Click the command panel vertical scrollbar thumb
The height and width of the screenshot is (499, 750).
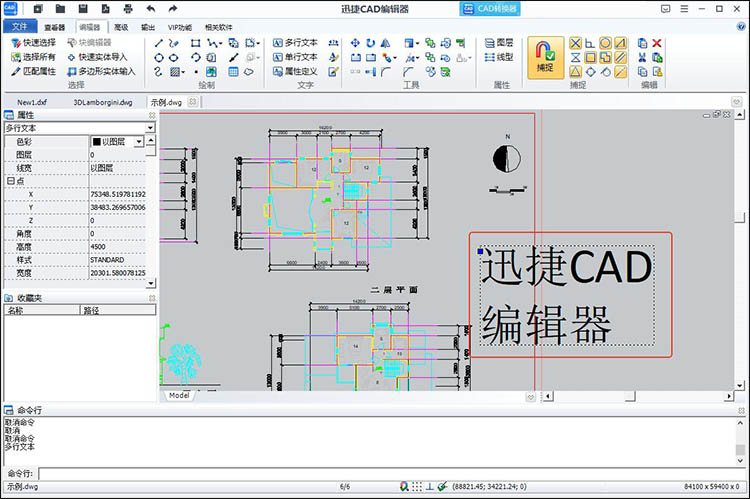click(x=740, y=450)
